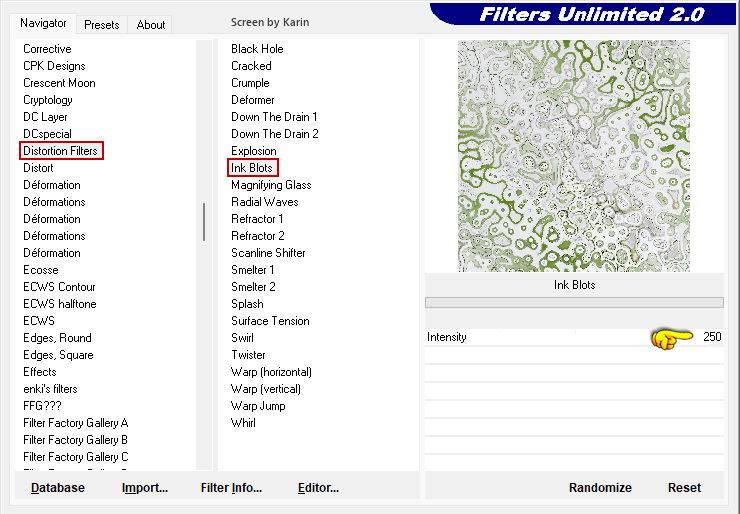Pick the Black Hole filter
The height and width of the screenshot is (514, 740).
tap(257, 49)
